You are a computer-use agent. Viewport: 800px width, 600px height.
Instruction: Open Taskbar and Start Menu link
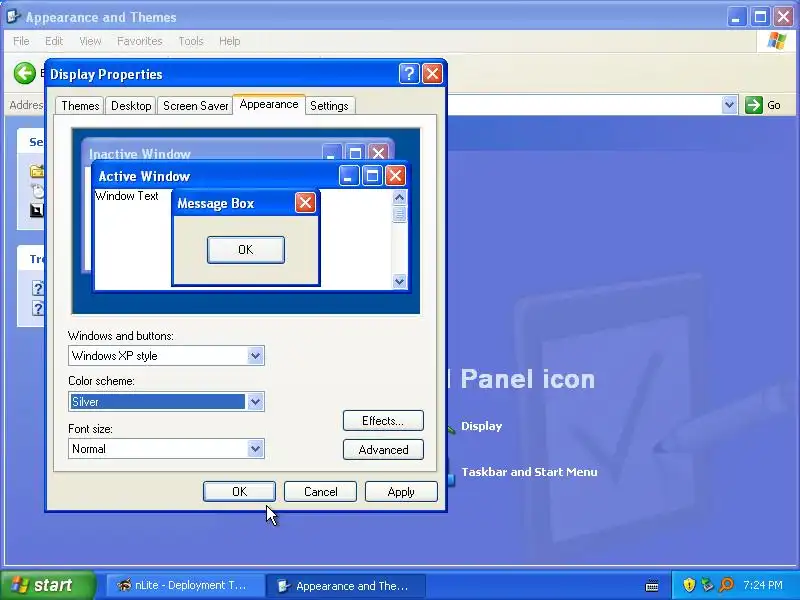tap(529, 472)
